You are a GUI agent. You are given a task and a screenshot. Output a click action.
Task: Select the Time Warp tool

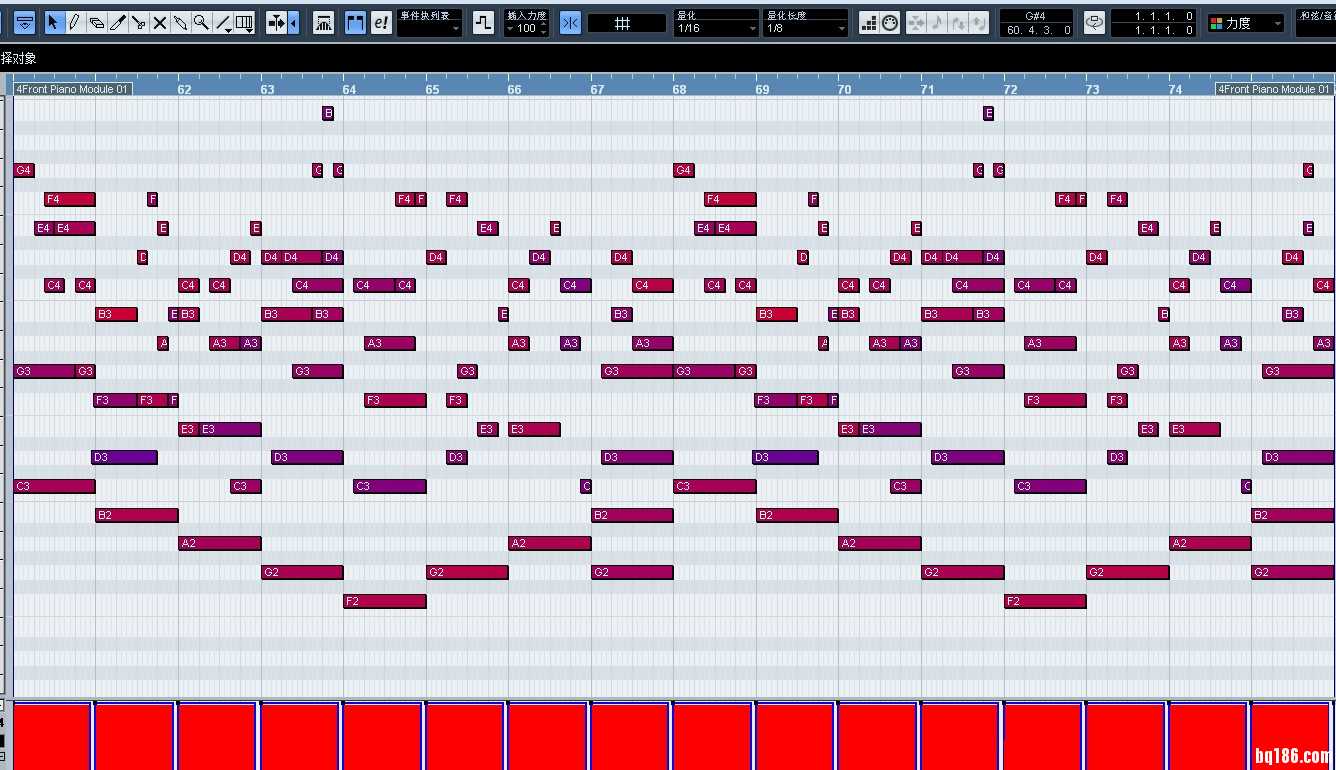244,22
